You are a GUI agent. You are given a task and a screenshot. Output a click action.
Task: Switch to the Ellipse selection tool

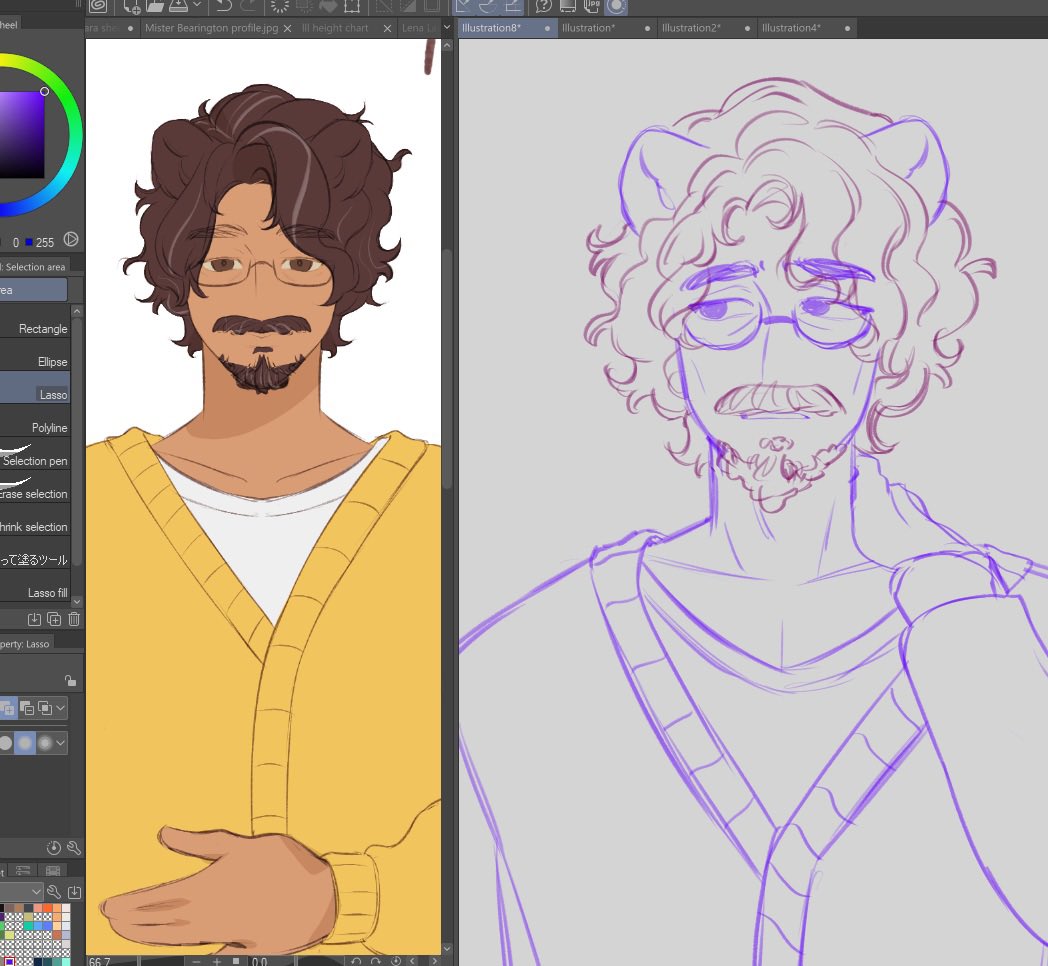coord(42,361)
